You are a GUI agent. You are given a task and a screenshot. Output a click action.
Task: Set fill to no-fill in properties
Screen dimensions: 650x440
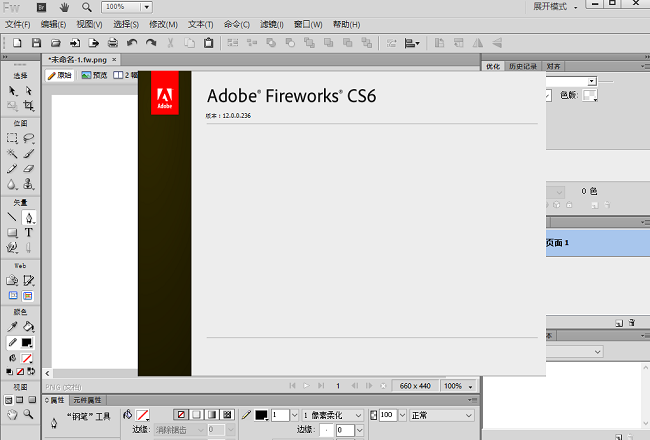(143, 414)
